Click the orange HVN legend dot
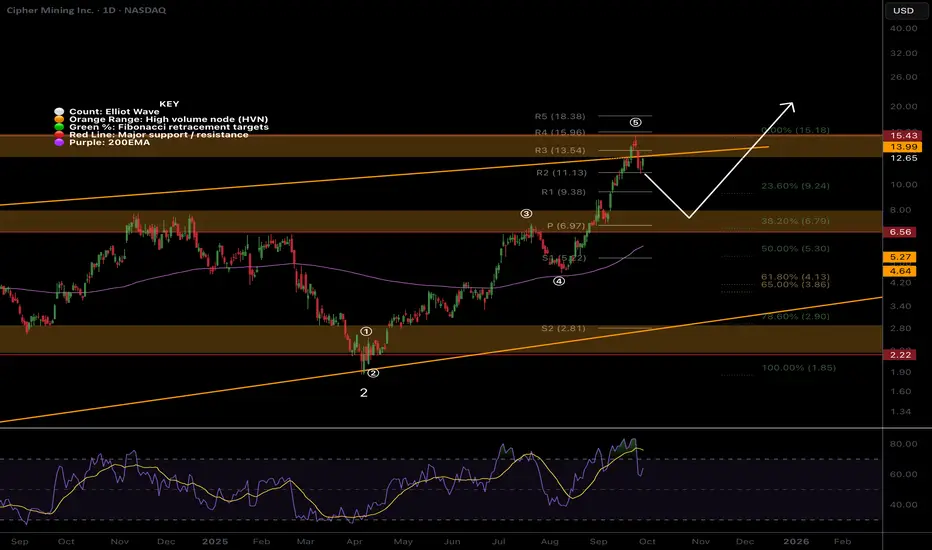 [x=59, y=119]
